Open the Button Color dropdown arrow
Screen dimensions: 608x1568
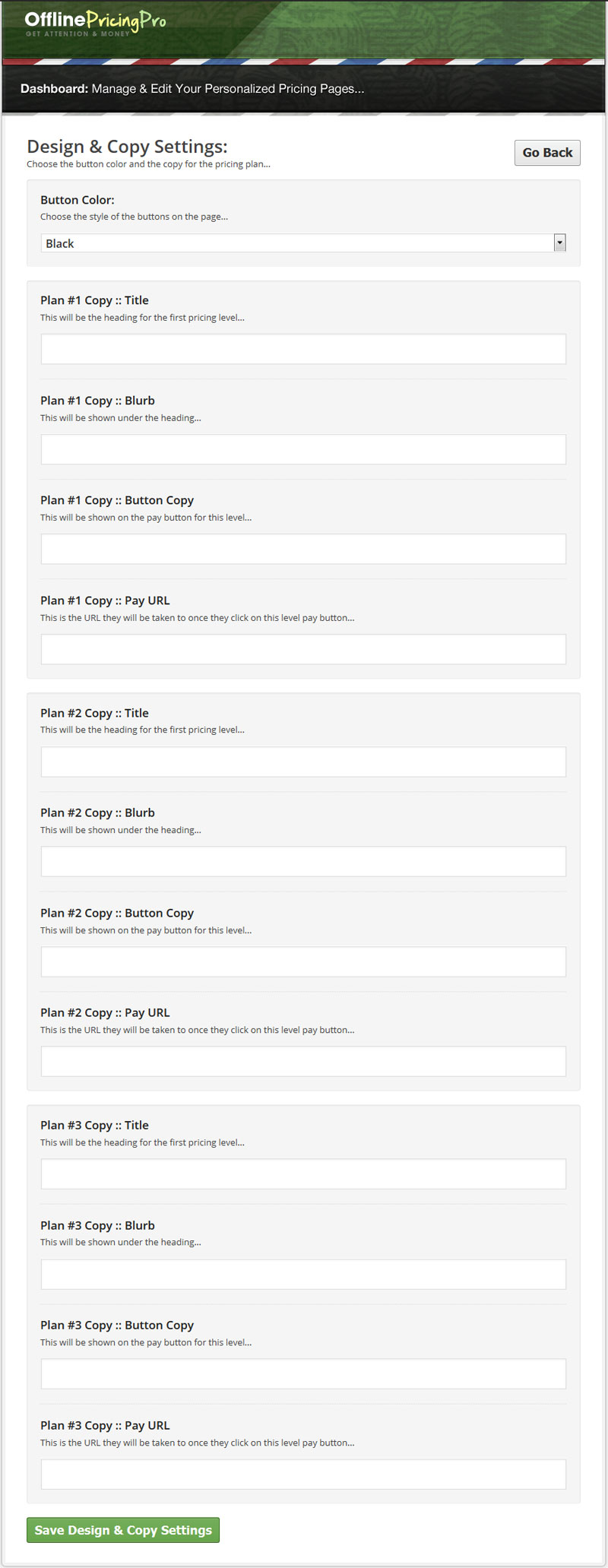(x=560, y=243)
